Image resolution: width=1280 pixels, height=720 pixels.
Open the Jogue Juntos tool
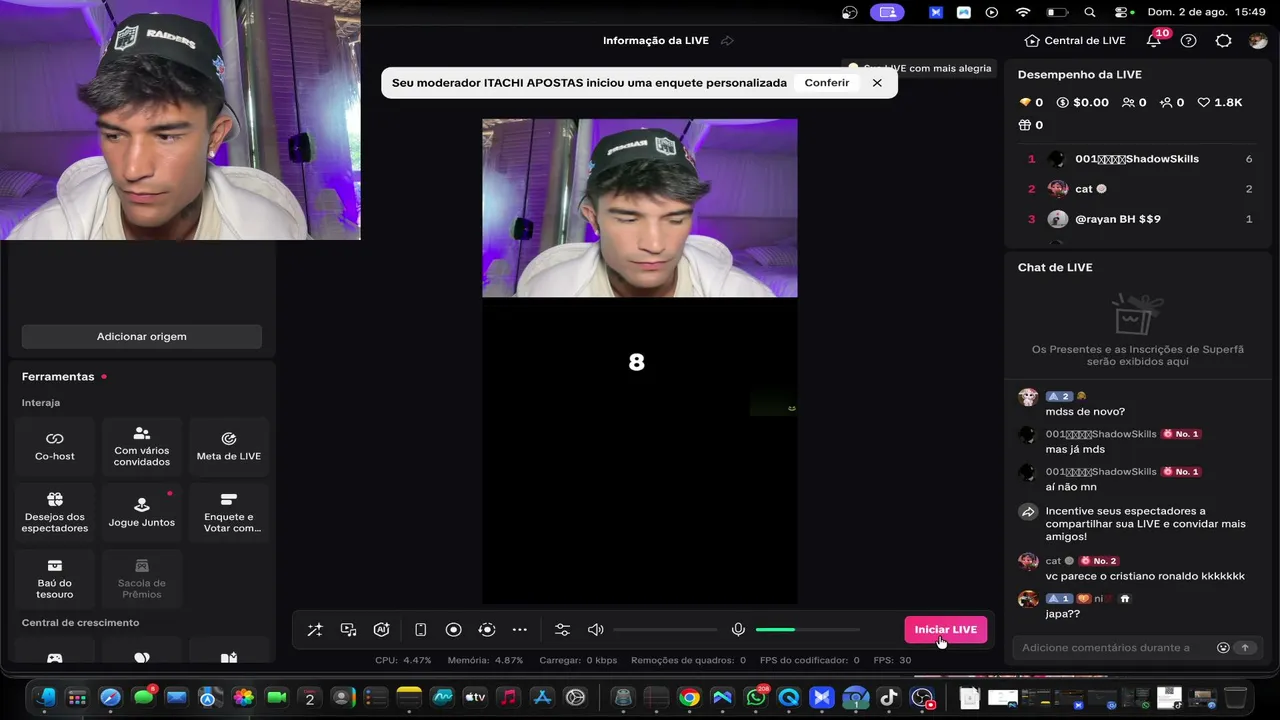142,512
